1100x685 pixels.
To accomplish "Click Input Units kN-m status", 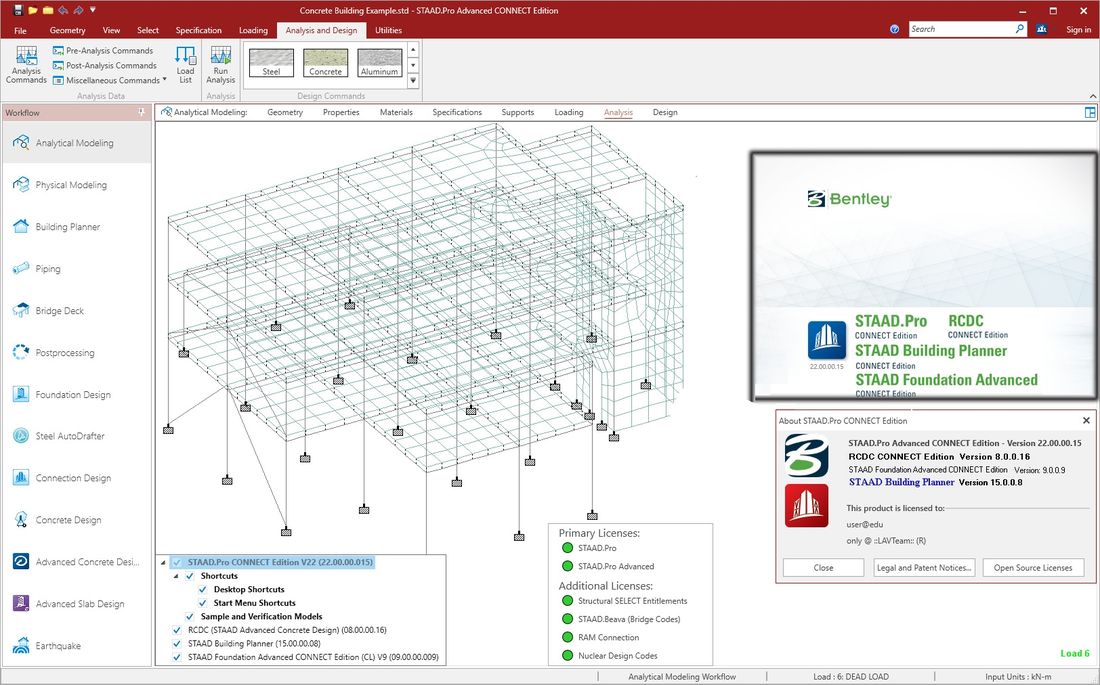I will click(x=1018, y=677).
